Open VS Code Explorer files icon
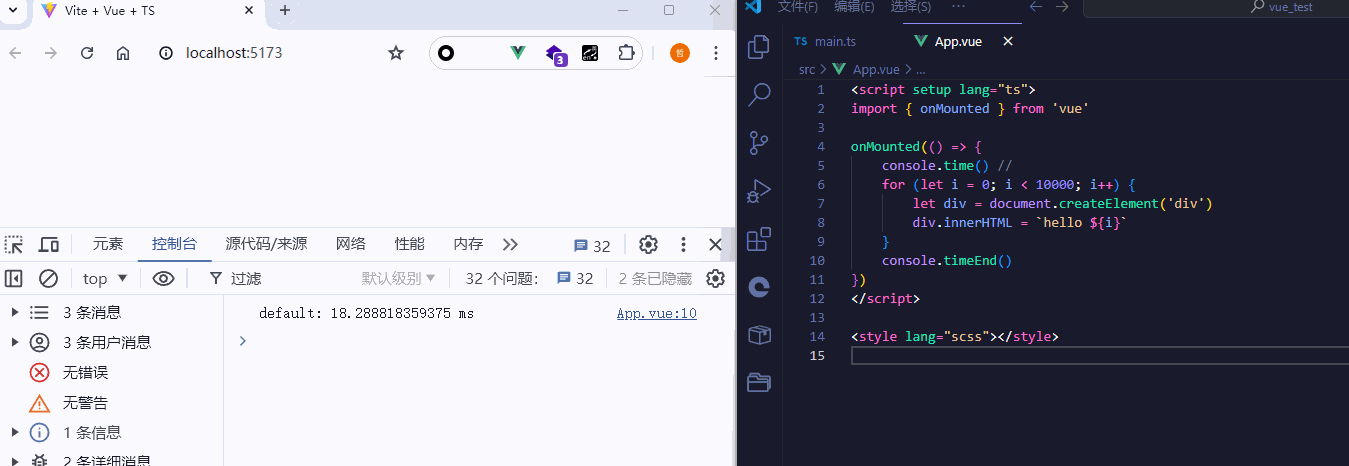The image size is (1349, 466). click(759, 46)
